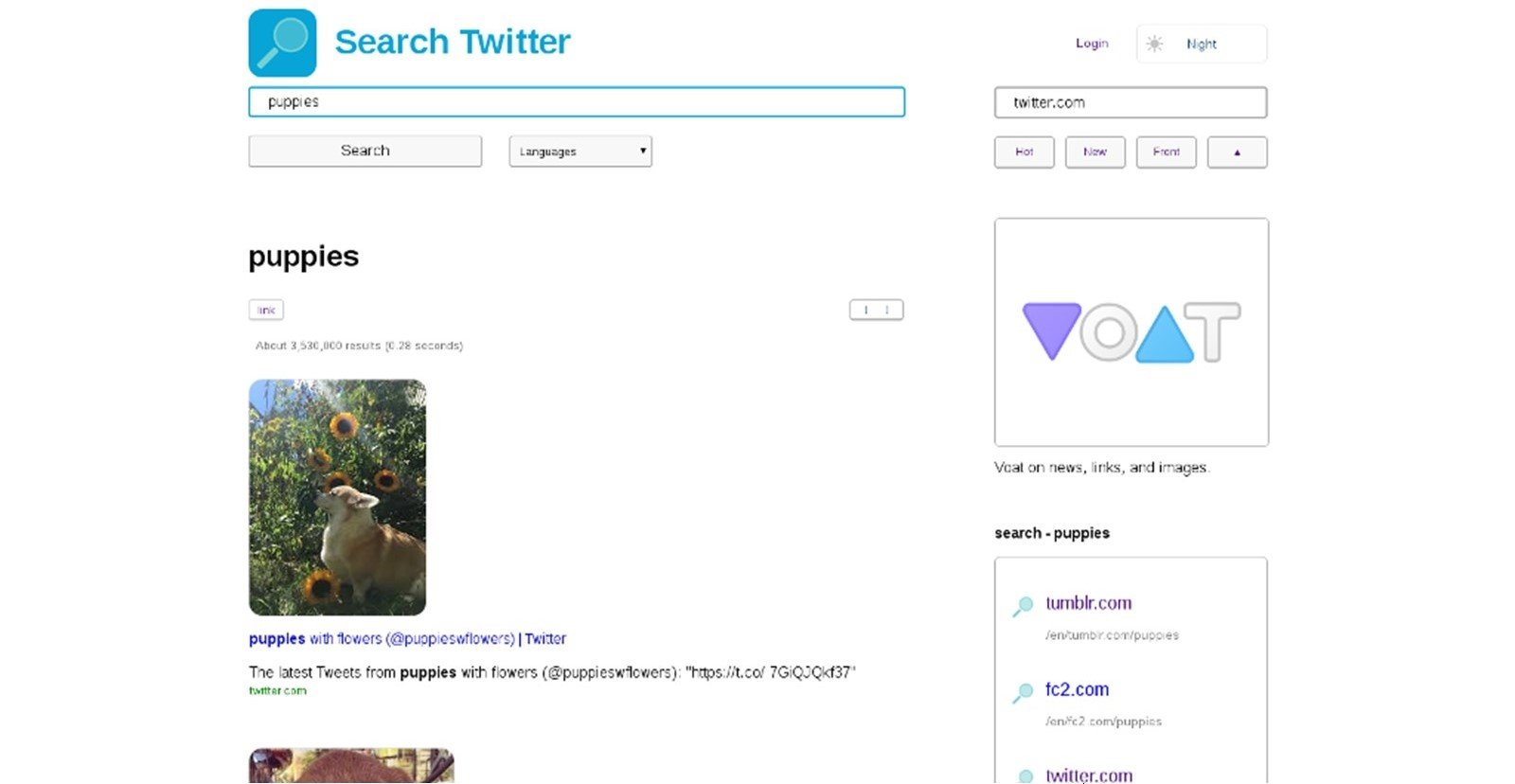Viewport: 1515px width, 784px height.
Task: Open the Search Twitter title link
Action: tap(453, 42)
